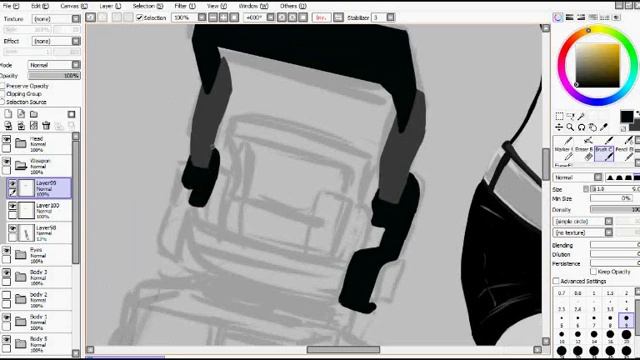Image resolution: width=640 pixels, height=360 pixels.
Task: Select the Rotate view tool
Action: pos(581,127)
